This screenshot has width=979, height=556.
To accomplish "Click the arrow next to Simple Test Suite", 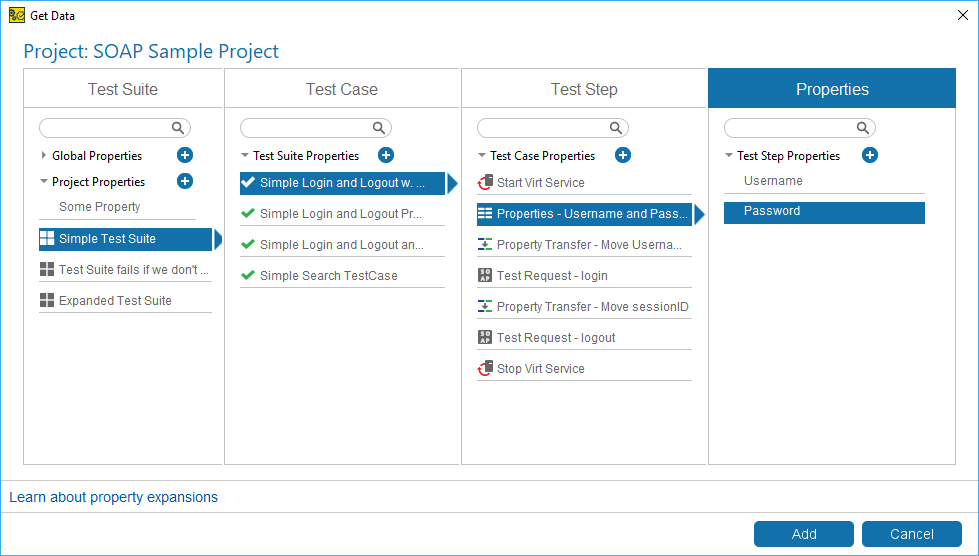I will [218, 239].
